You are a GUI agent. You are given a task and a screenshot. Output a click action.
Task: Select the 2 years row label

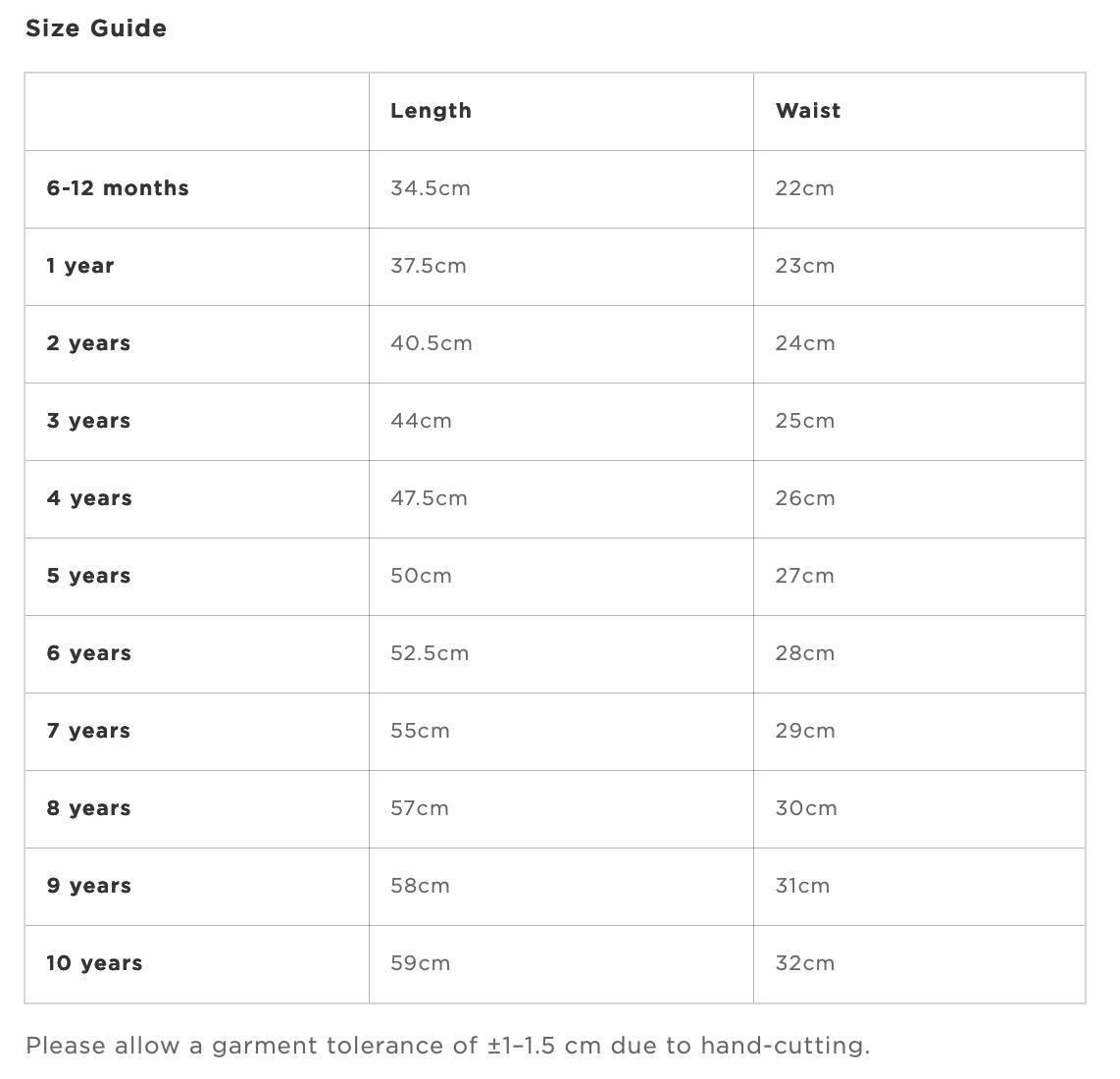[x=88, y=343]
